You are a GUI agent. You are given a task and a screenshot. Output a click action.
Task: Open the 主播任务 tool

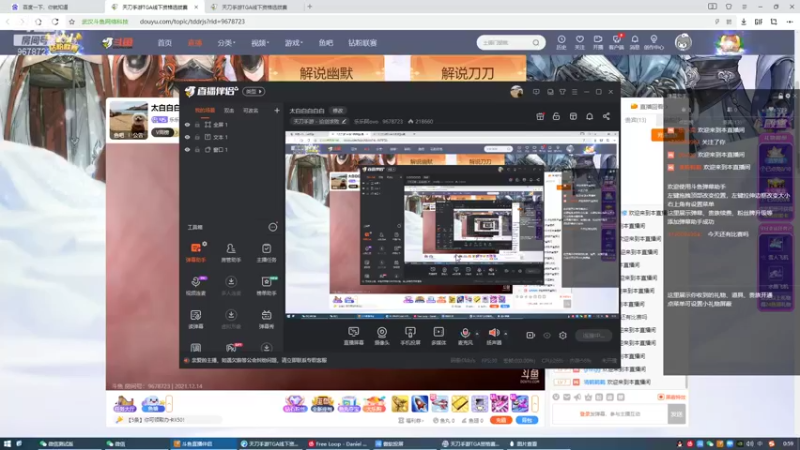pyautogui.click(x=266, y=253)
